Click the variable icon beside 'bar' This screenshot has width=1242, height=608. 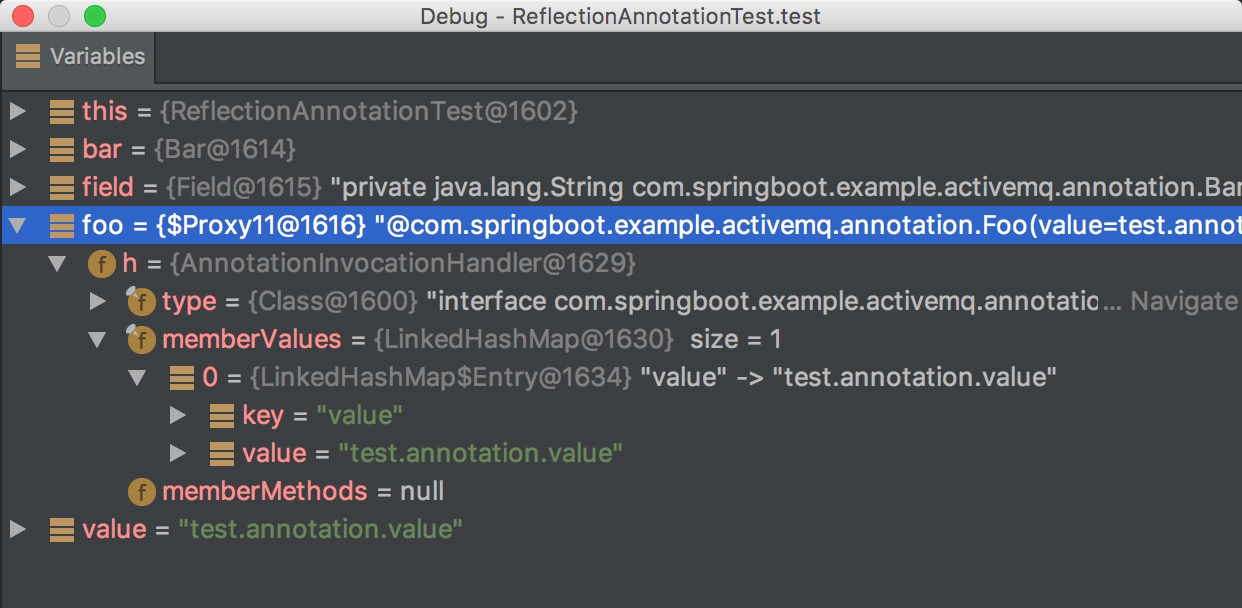tap(62, 149)
